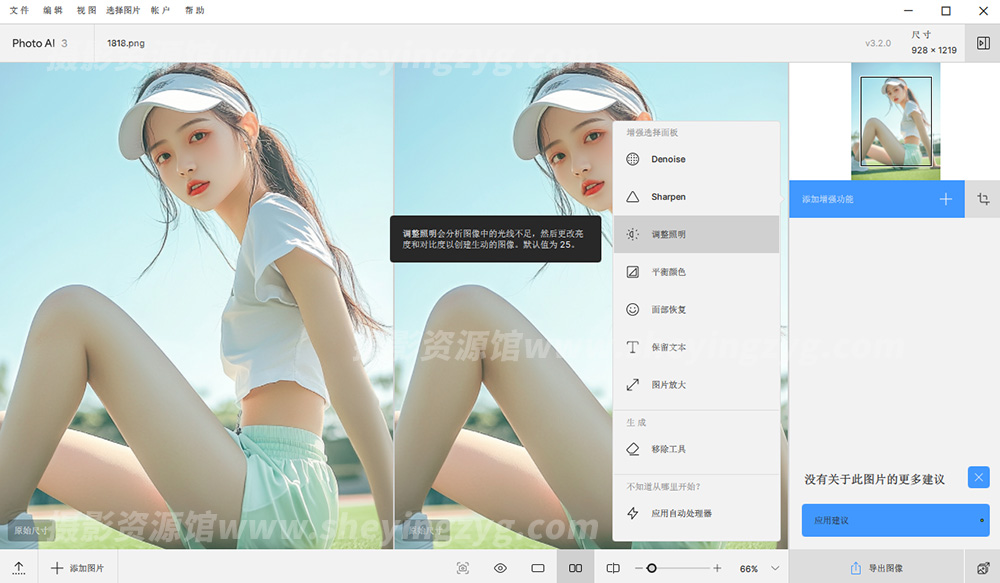Click the 平衡颜色 (Balance Color) icon
Screen dimensions: 1000x583
[632, 272]
